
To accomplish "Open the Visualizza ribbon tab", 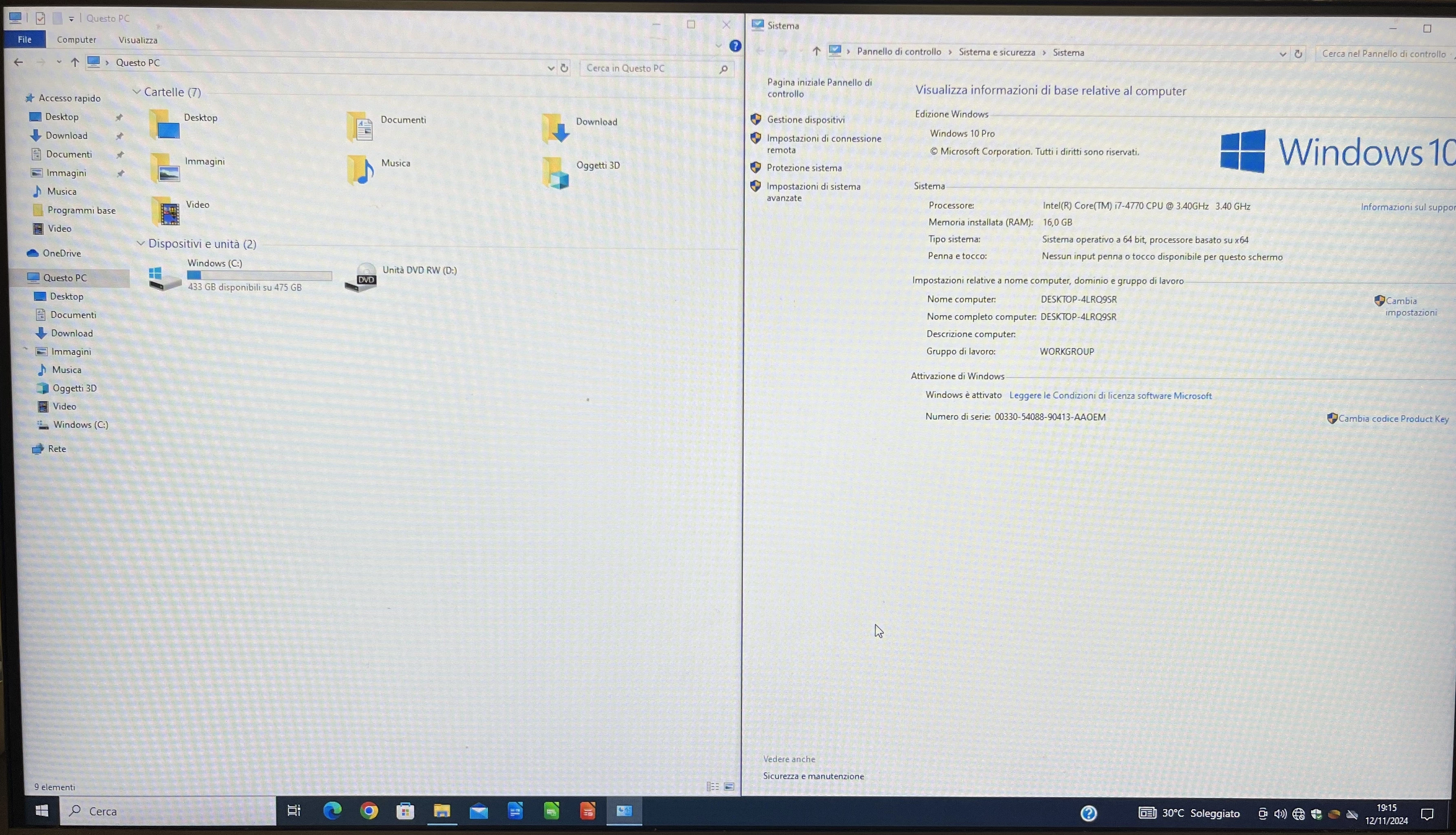I will click(x=138, y=39).
